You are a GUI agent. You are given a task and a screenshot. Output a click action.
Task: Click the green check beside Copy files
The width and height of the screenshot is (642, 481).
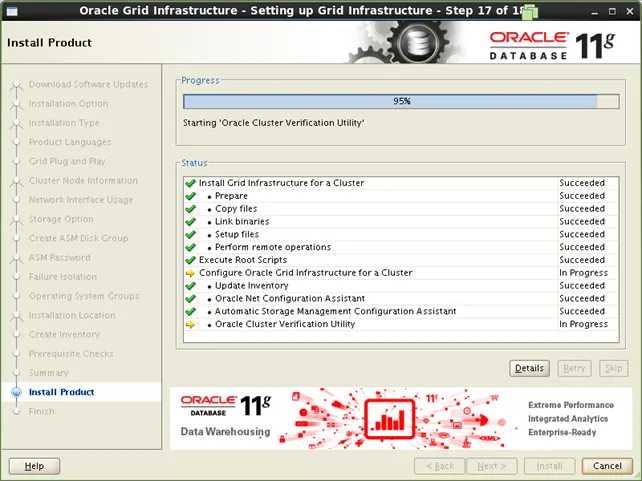(190, 209)
